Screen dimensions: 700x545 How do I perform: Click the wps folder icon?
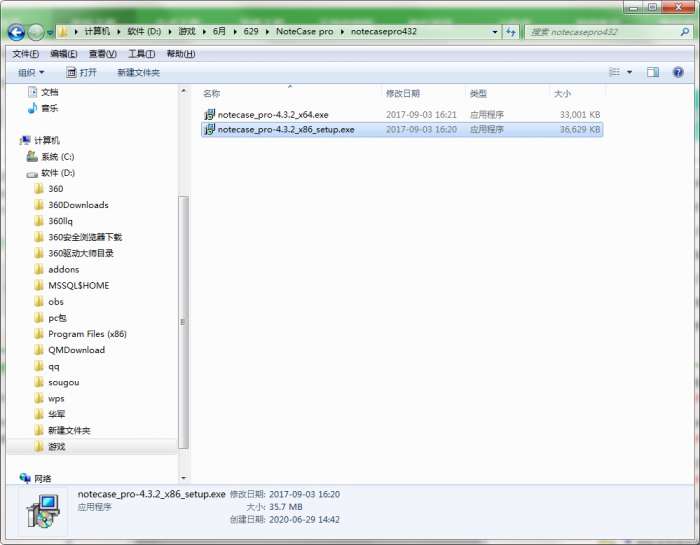[x=39, y=398]
